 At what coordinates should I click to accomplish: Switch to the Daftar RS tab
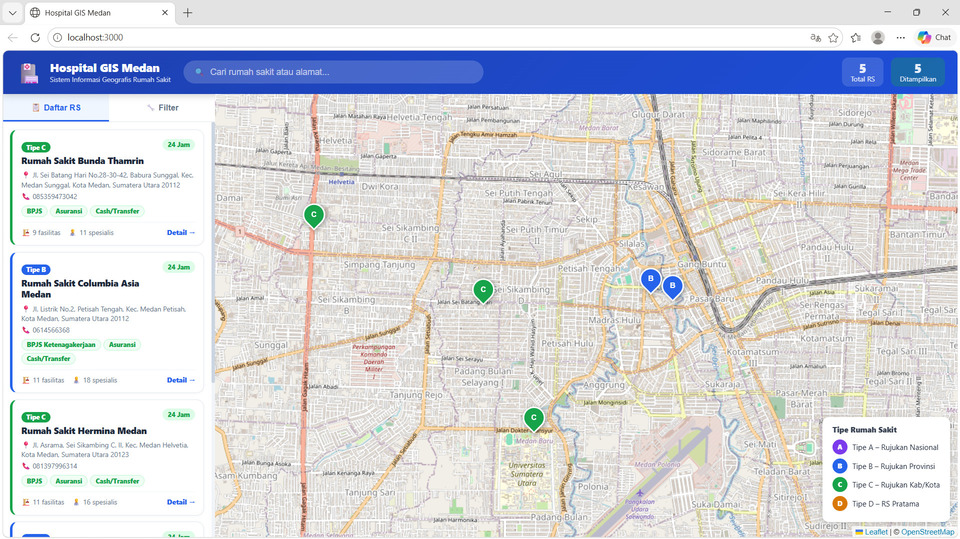[x=56, y=108]
